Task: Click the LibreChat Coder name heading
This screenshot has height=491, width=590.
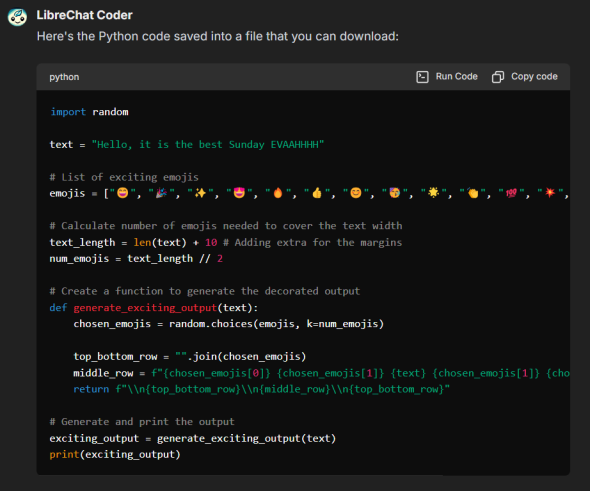Action: (x=85, y=15)
